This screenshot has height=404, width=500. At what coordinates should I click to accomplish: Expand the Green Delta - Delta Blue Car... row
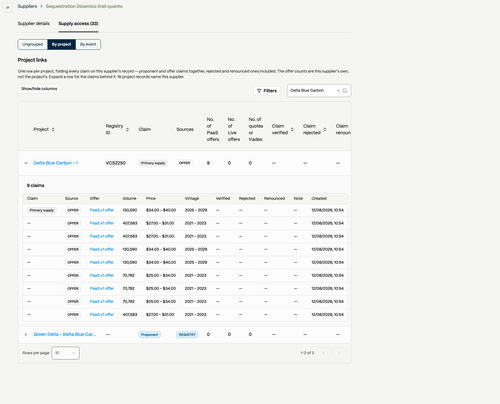point(26,335)
